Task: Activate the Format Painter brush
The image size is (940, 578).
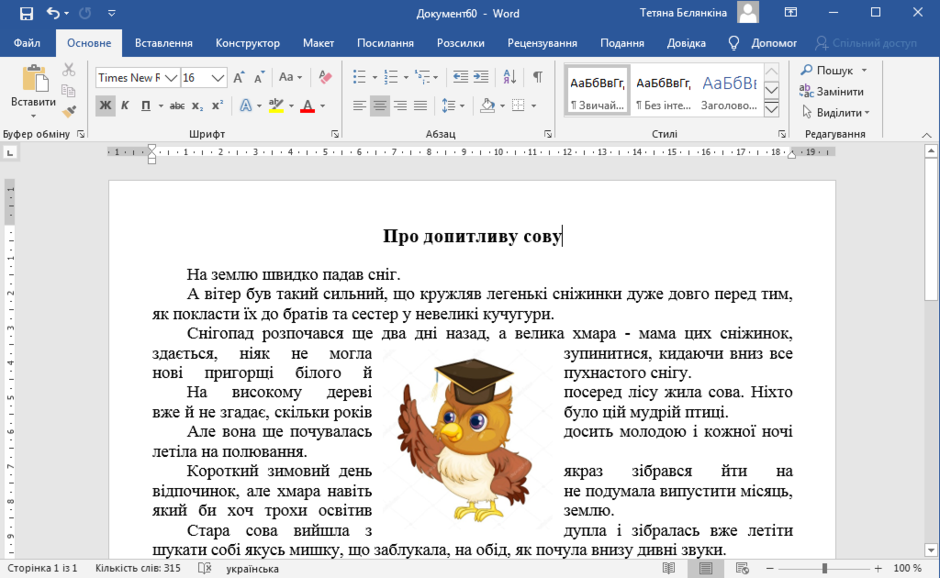Action: tap(69, 111)
